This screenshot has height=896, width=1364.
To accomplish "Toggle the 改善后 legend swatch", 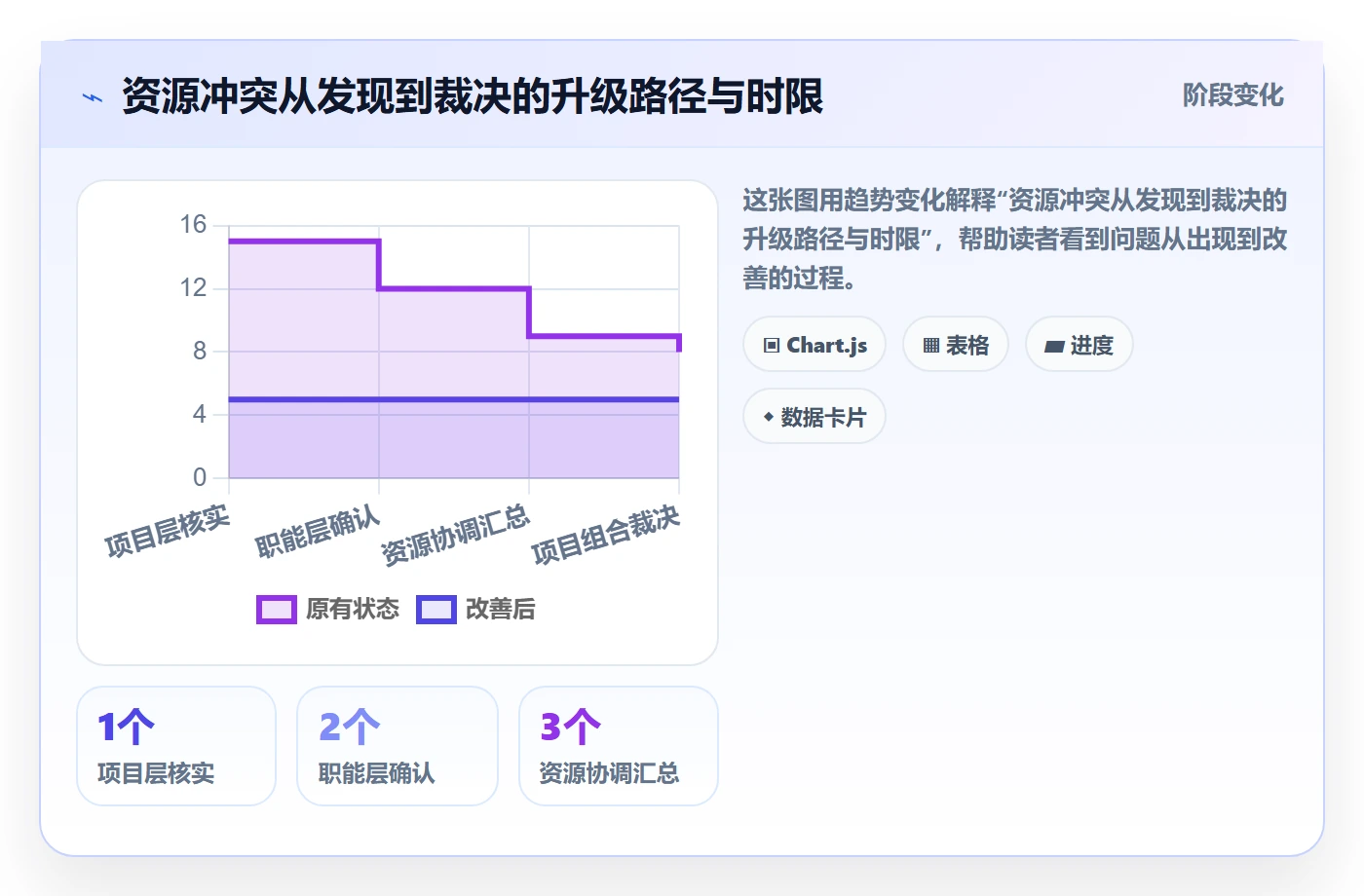I will point(436,610).
